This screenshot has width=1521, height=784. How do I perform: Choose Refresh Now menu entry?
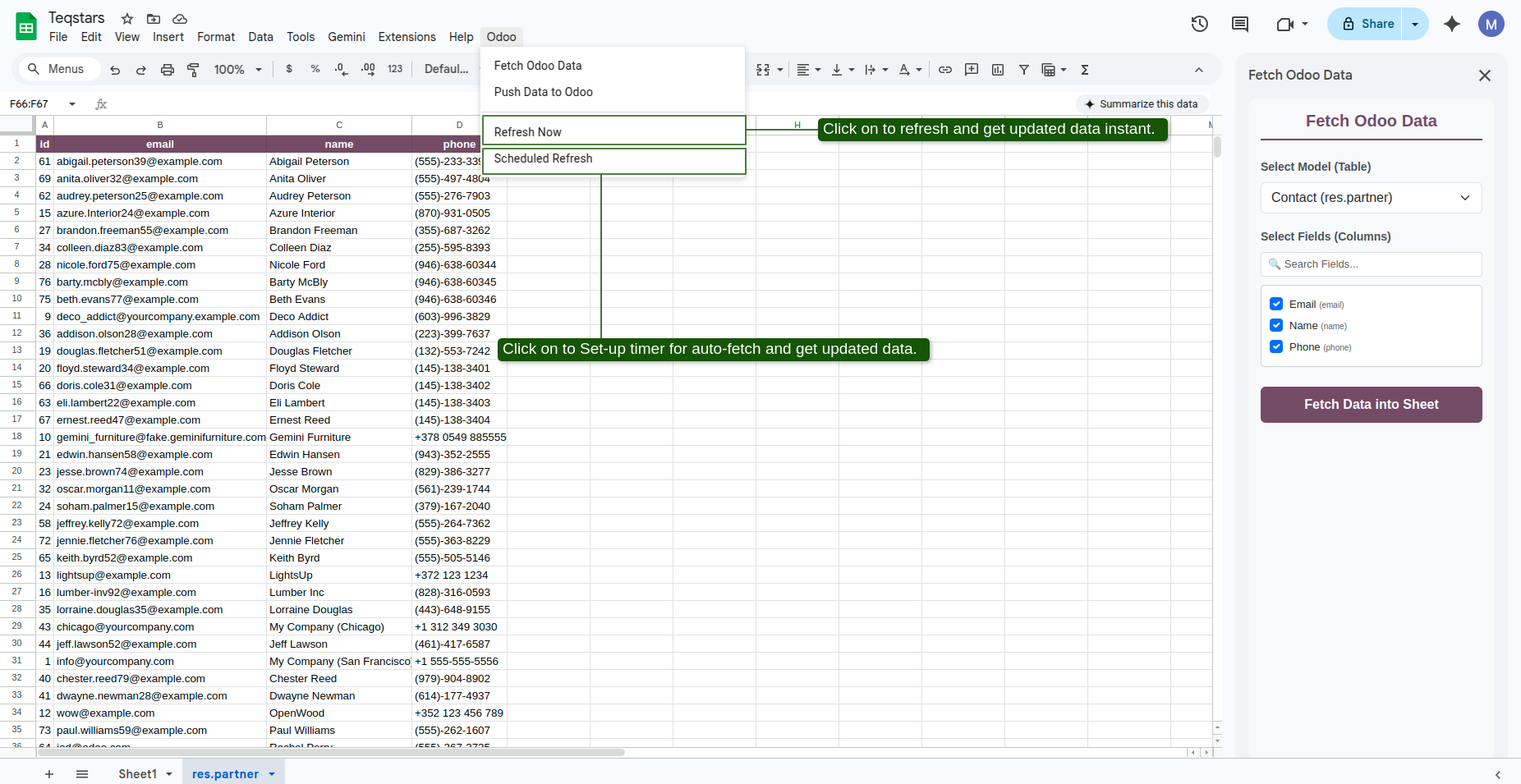[x=614, y=131]
